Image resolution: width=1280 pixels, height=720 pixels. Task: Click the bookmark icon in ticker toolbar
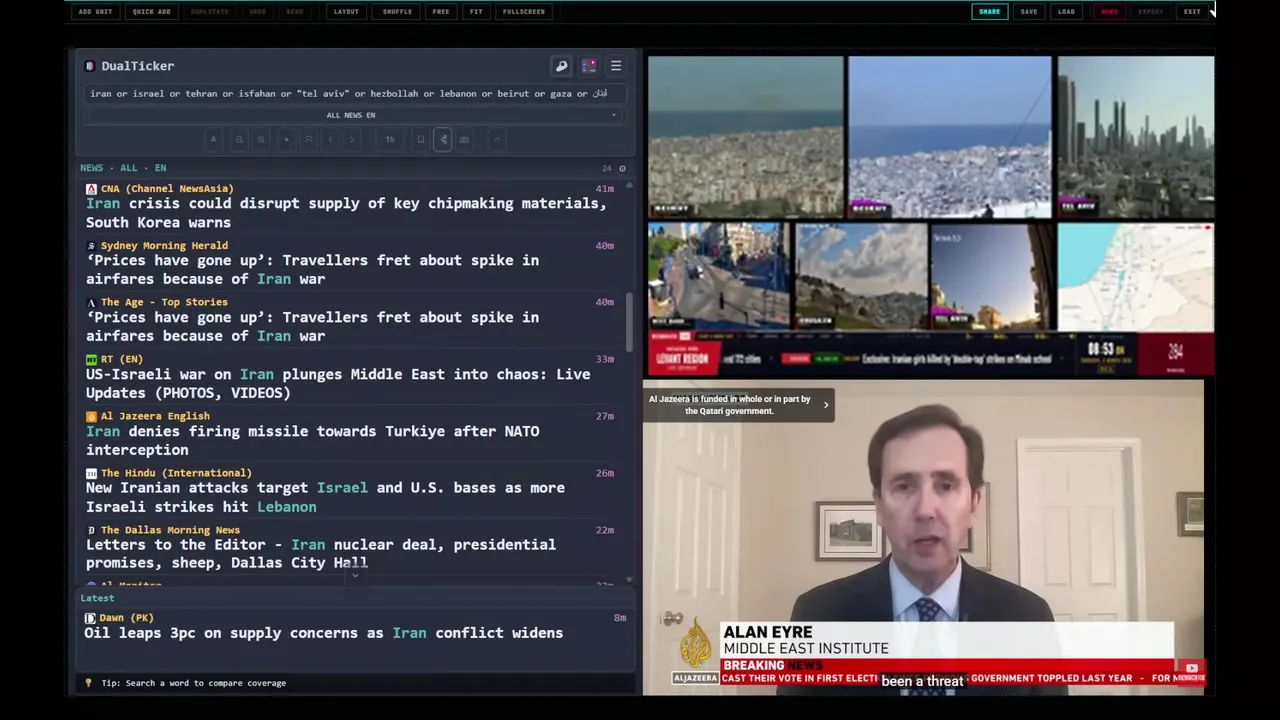tap(421, 139)
